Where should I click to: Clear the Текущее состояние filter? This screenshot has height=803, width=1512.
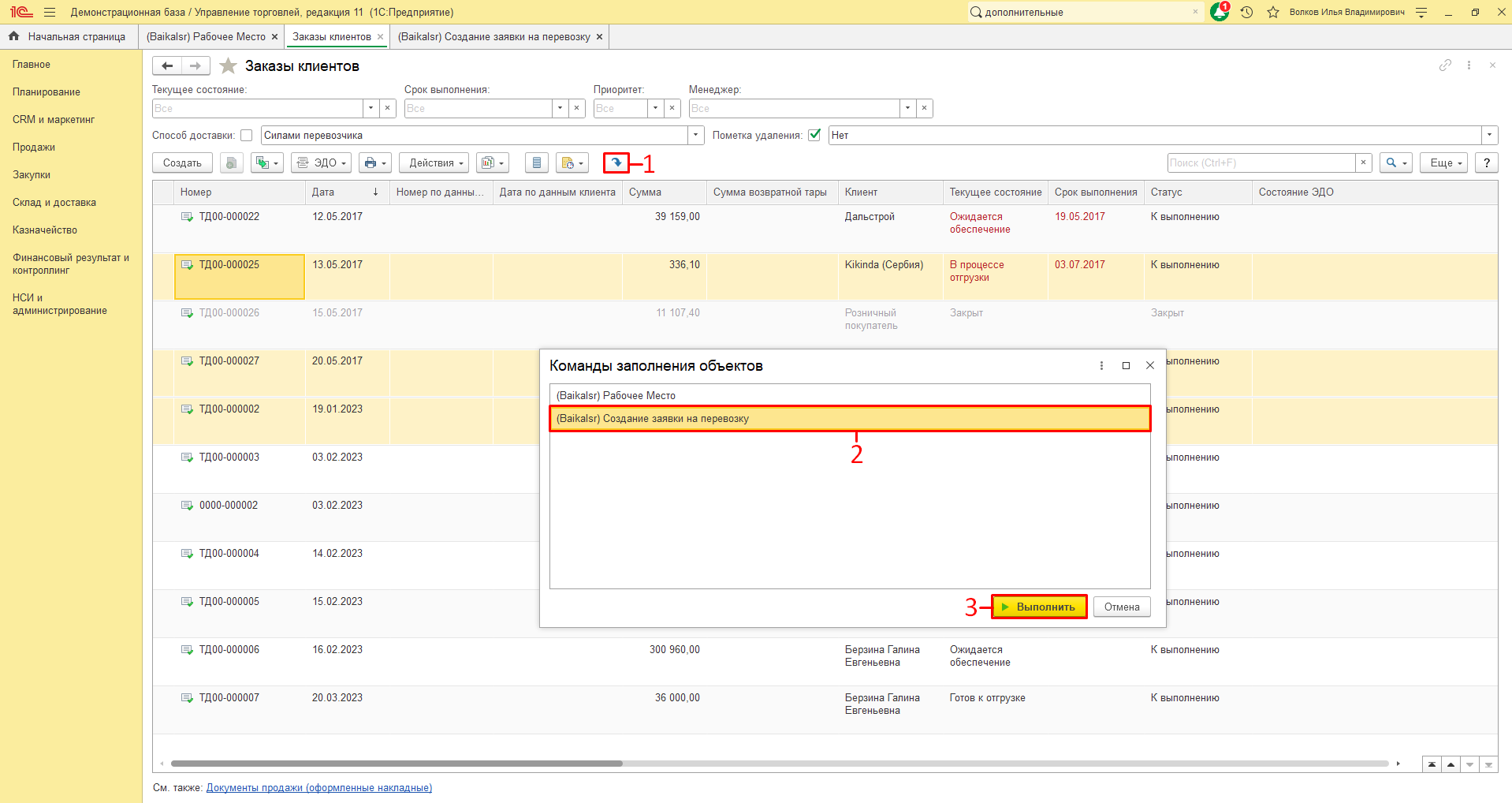(388, 108)
